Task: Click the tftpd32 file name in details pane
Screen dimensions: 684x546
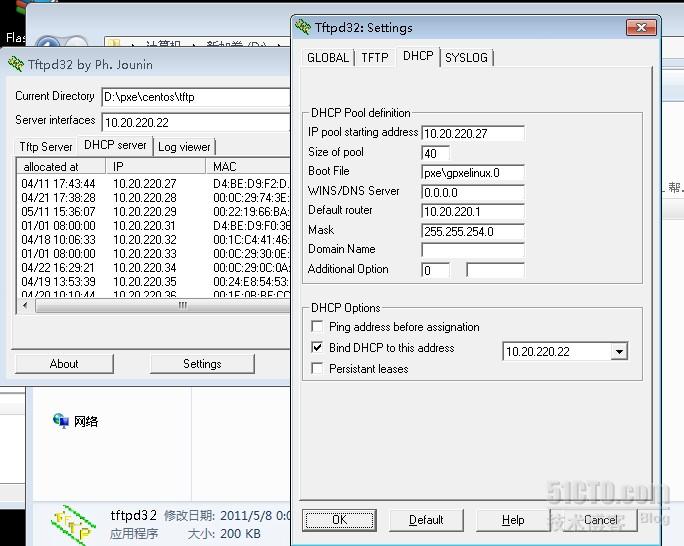Action: click(x=133, y=515)
